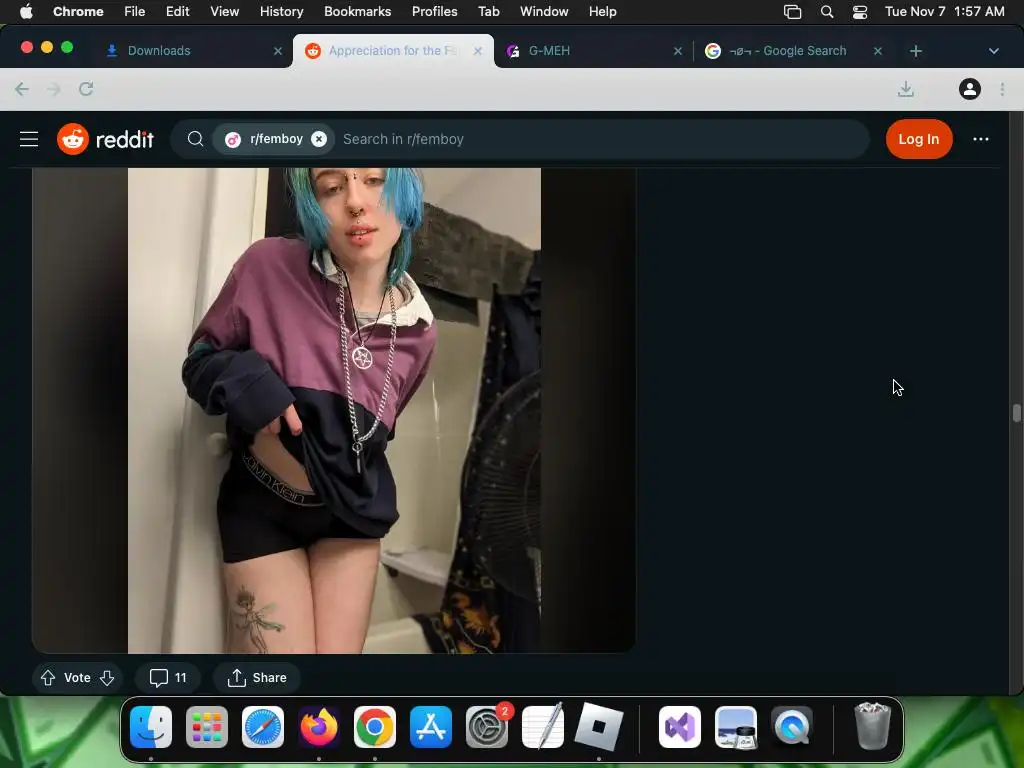Open the History menu
The height and width of the screenshot is (768, 1024).
click(281, 11)
